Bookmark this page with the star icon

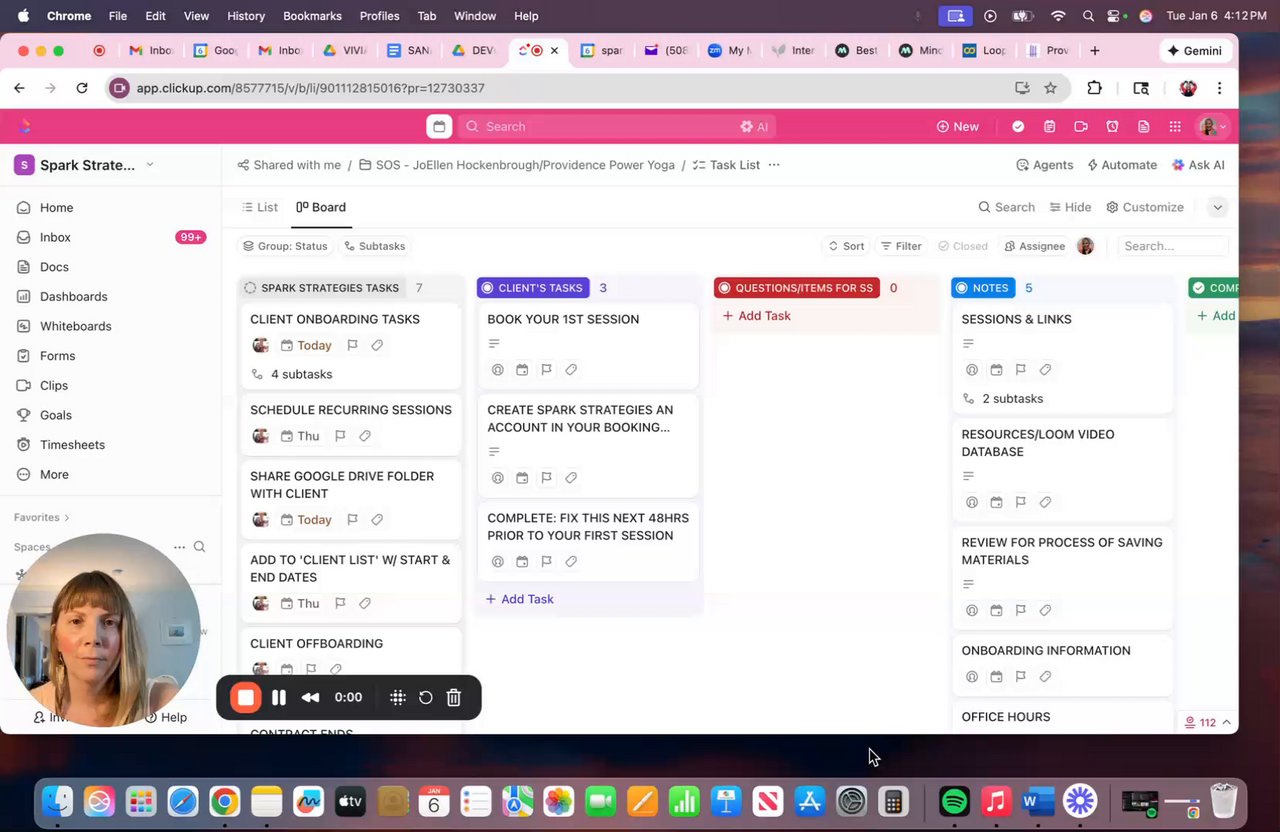click(x=1050, y=88)
